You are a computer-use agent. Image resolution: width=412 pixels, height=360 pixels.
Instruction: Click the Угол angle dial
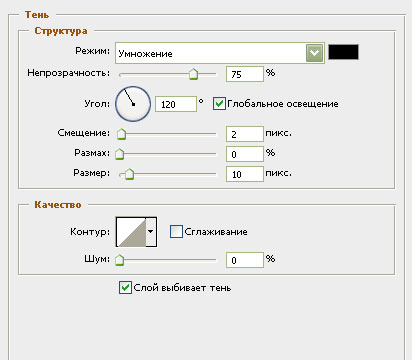(x=133, y=104)
